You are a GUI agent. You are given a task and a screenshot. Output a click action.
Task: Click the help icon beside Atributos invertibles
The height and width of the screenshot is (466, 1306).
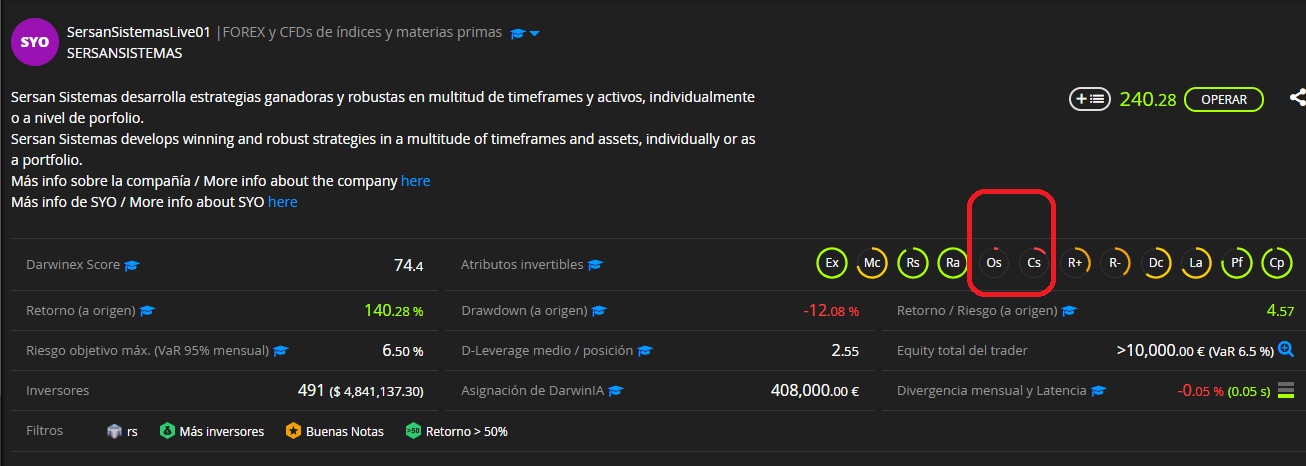coord(596,266)
